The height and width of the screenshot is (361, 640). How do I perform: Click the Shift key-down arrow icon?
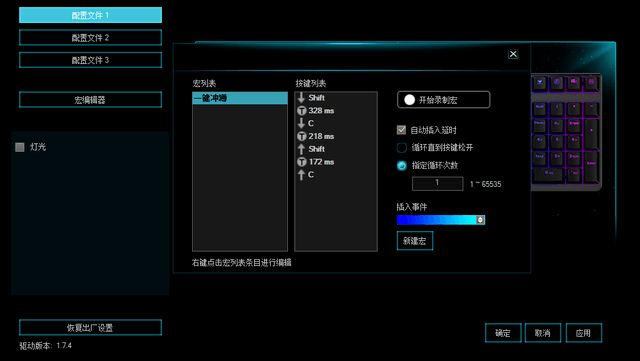click(301, 98)
